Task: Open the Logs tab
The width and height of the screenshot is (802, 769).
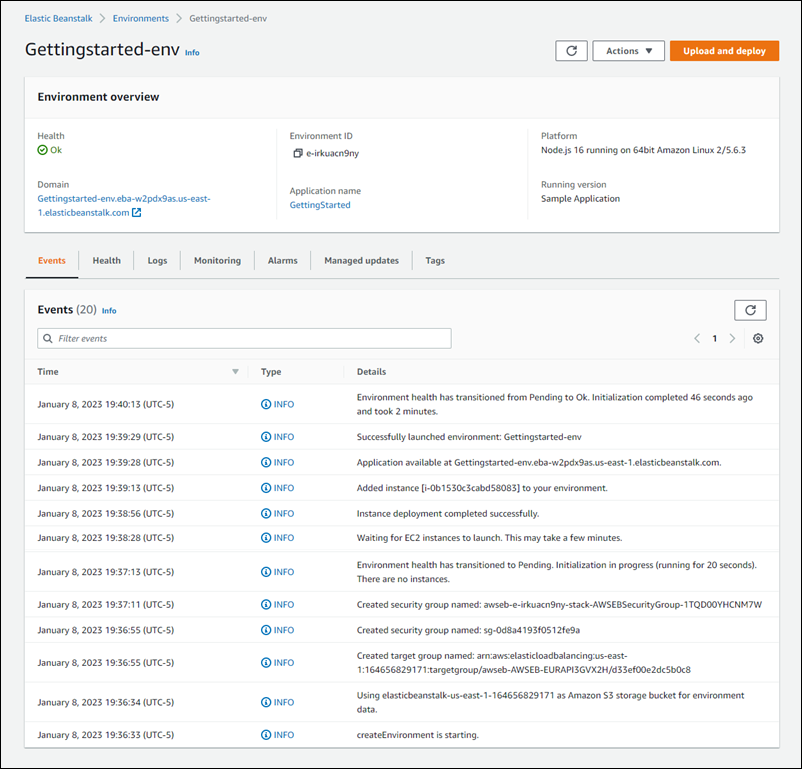Action: pyautogui.click(x=157, y=261)
